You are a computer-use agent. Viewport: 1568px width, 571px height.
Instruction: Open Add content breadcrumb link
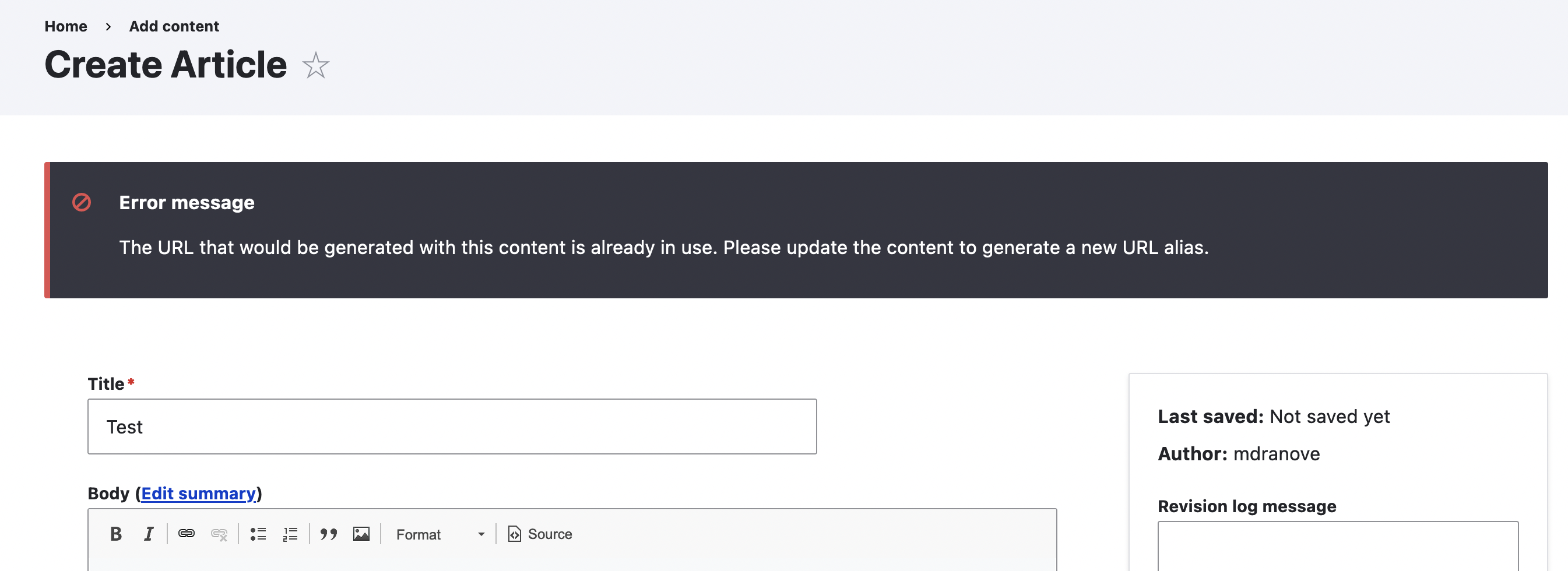(x=174, y=26)
